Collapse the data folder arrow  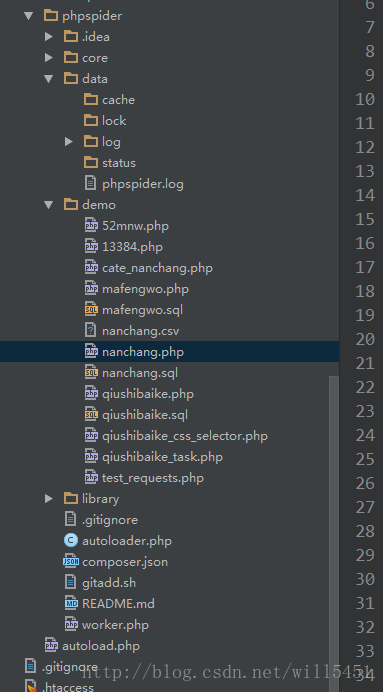click(49, 79)
